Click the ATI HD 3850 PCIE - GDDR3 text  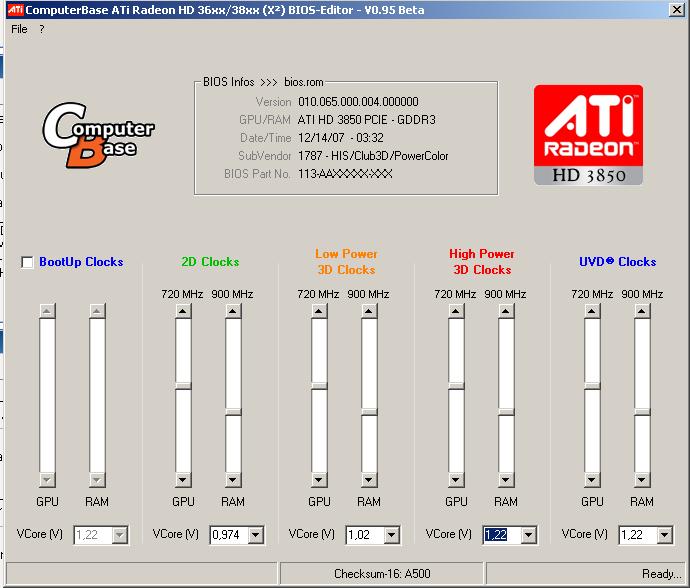tap(366, 120)
